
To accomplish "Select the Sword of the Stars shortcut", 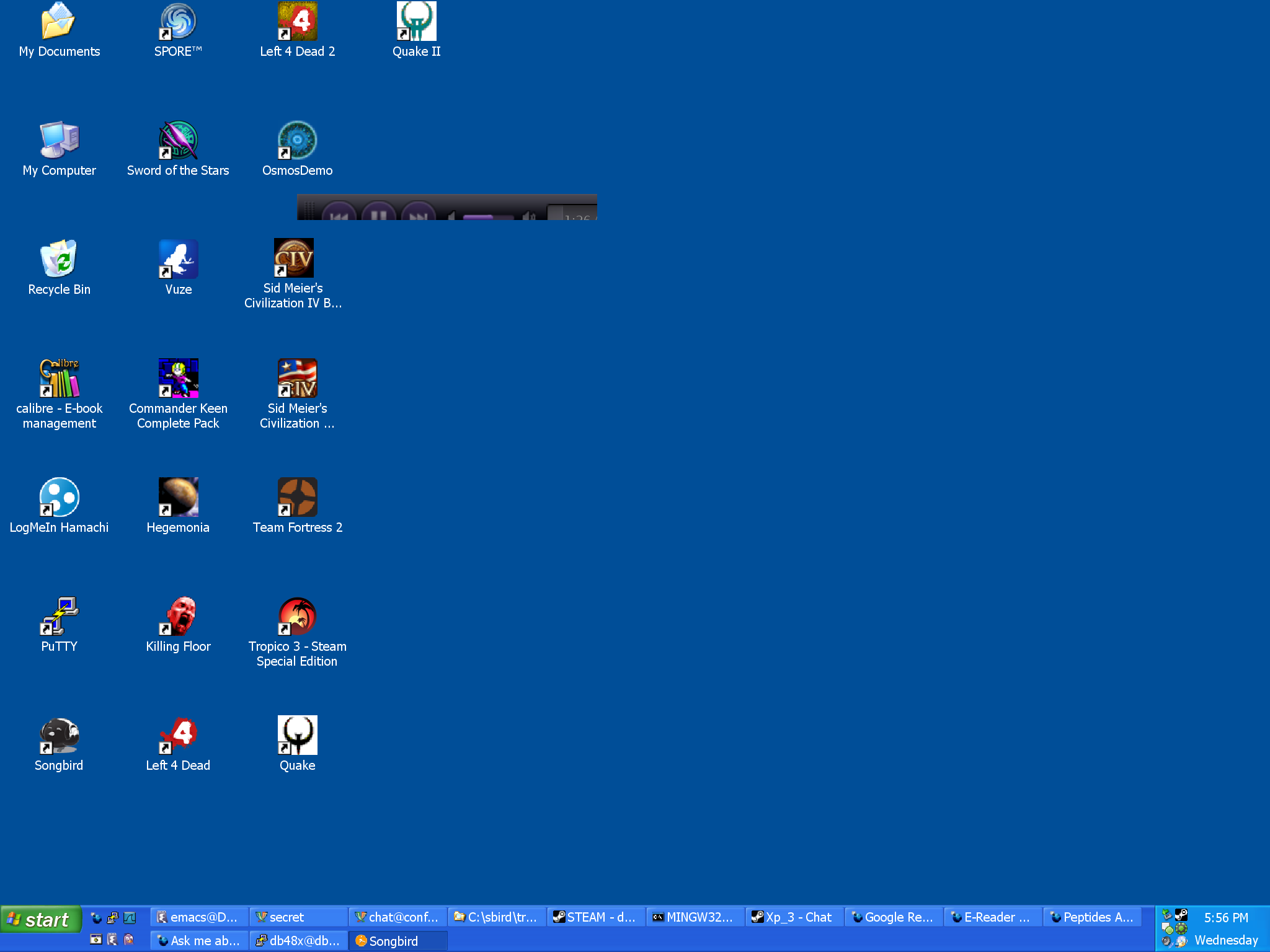I will tap(178, 149).
